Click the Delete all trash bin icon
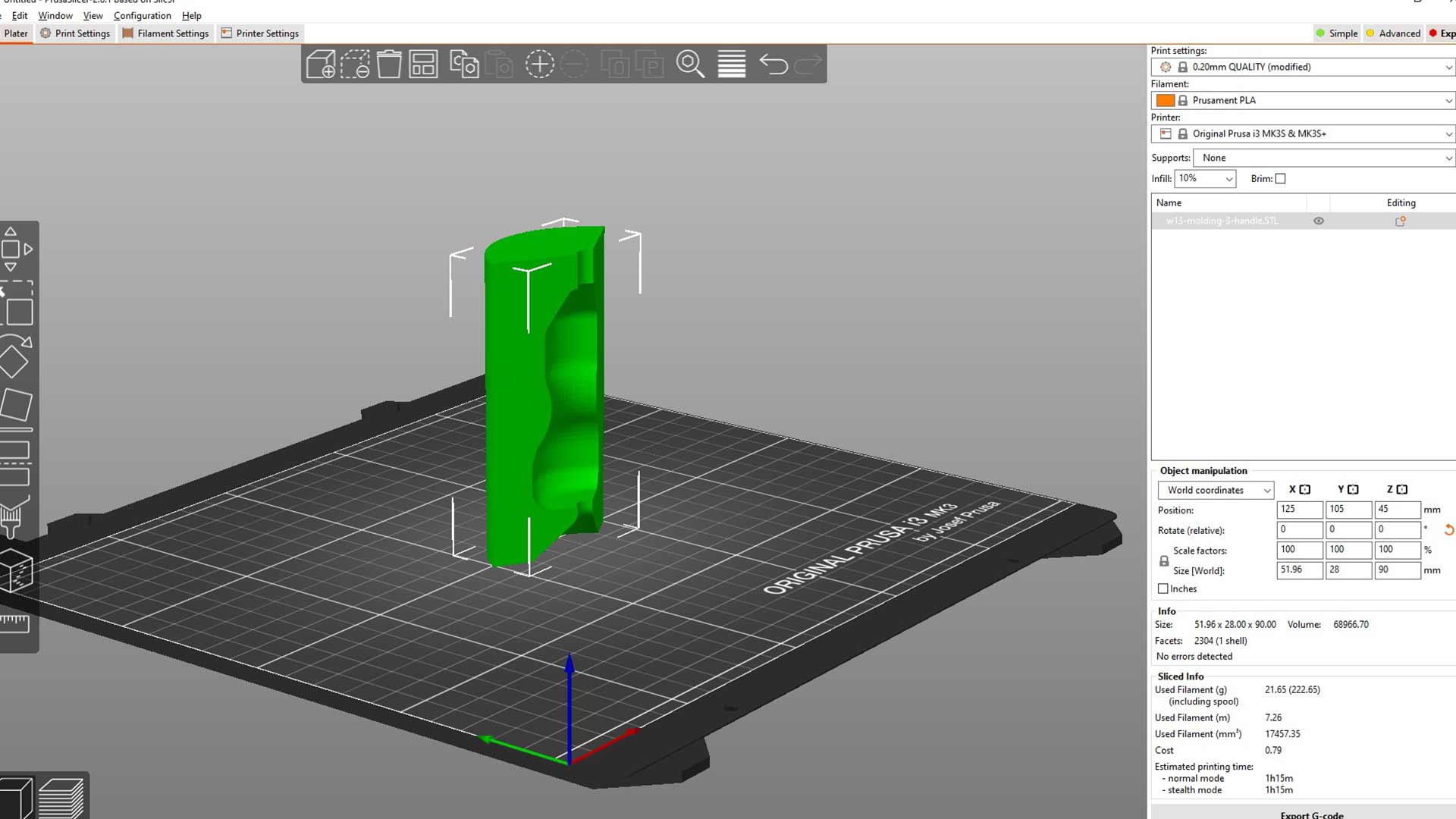 coord(389,64)
